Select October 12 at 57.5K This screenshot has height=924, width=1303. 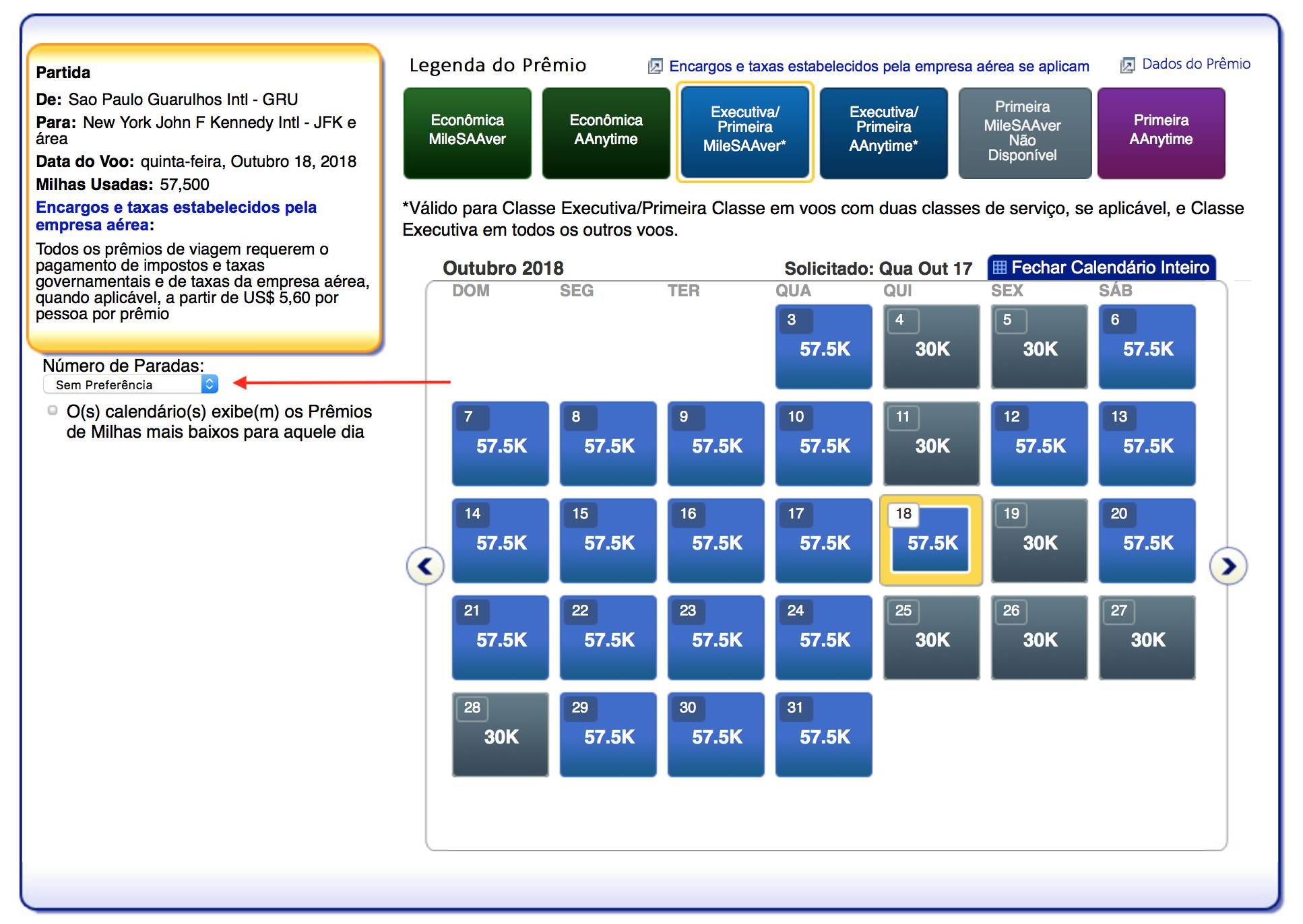1040,443
